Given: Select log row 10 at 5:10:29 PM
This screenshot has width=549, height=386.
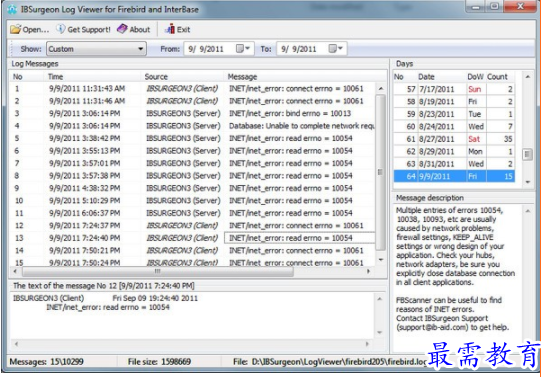Looking at the screenshot, I should 193,201.
